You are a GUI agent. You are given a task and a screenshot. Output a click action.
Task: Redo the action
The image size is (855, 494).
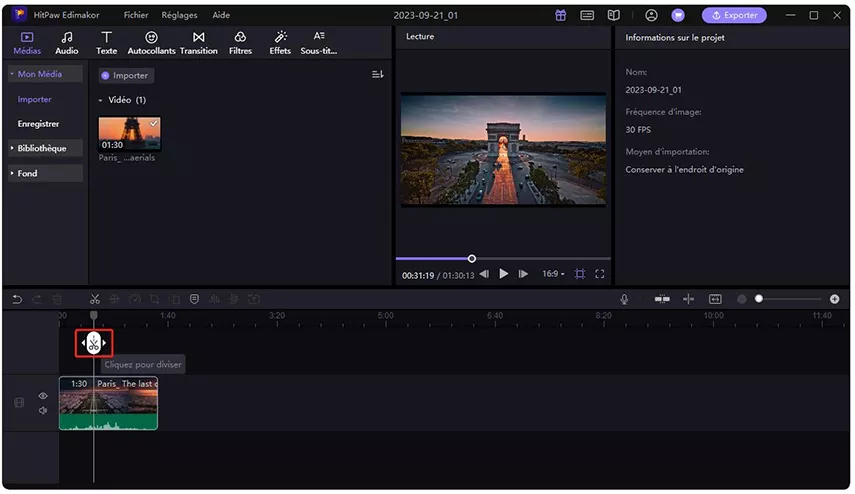pos(37,299)
